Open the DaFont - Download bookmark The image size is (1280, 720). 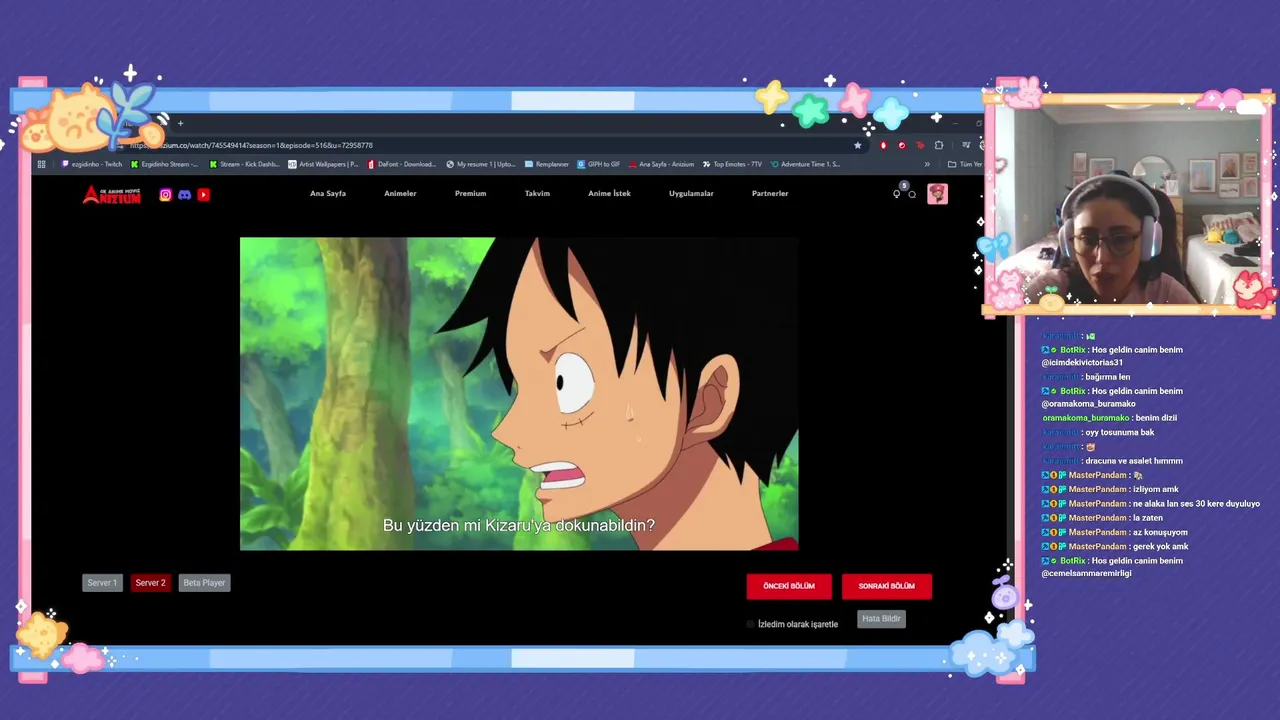click(x=402, y=164)
